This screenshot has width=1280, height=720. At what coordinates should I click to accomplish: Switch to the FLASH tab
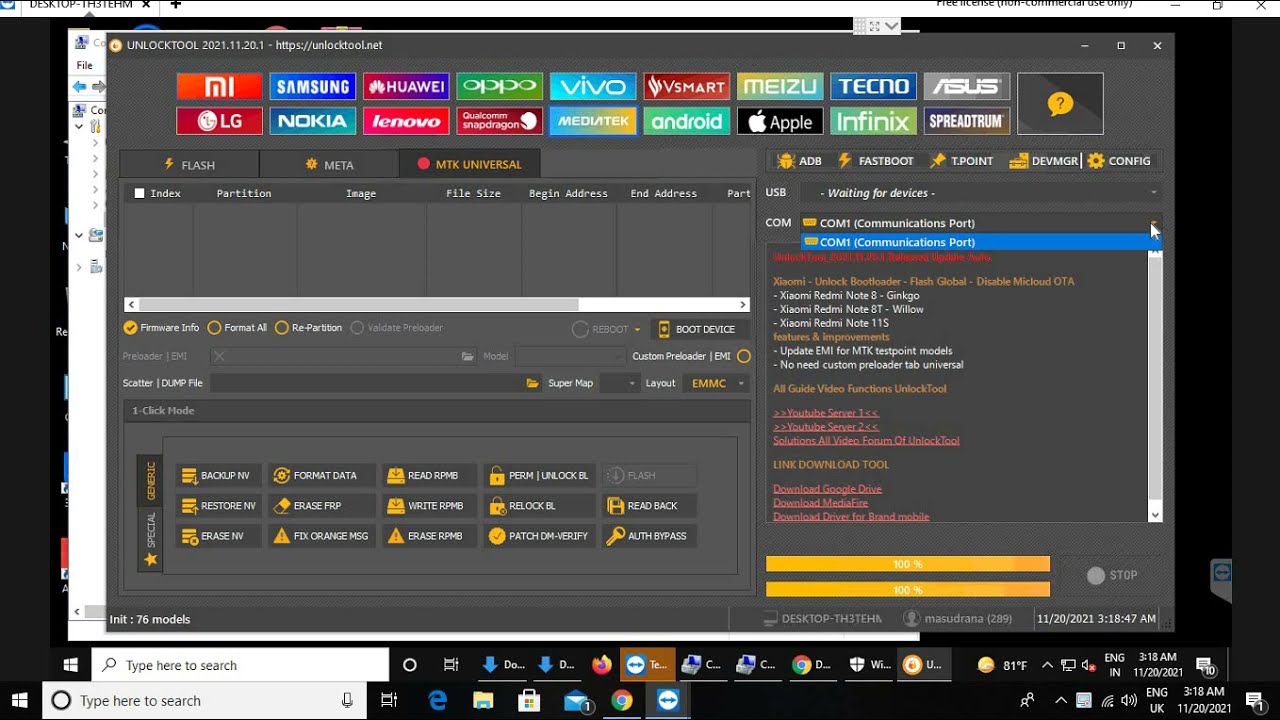tap(189, 164)
